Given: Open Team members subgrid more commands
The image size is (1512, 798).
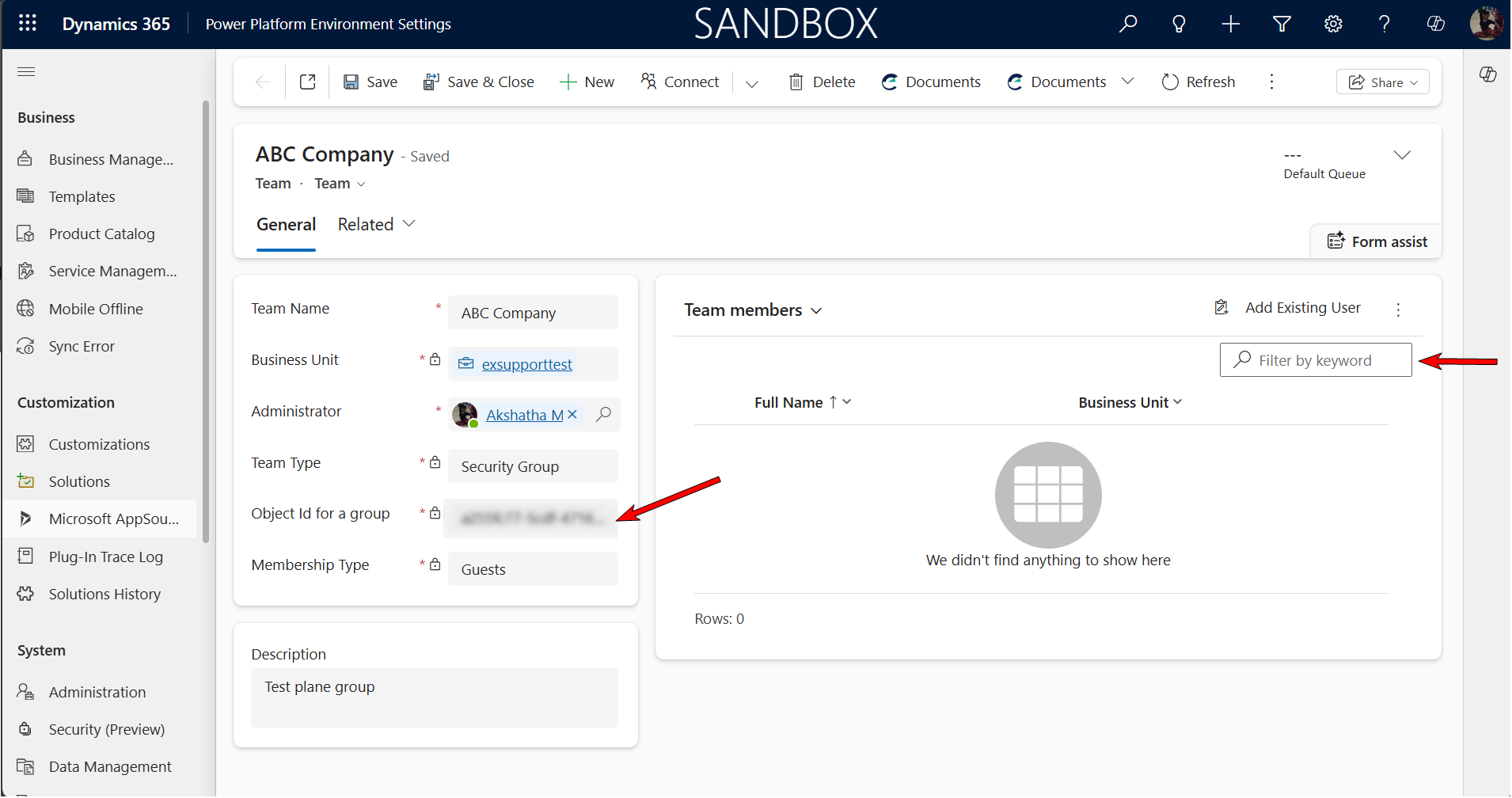Looking at the screenshot, I should (x=1398, y=310).
